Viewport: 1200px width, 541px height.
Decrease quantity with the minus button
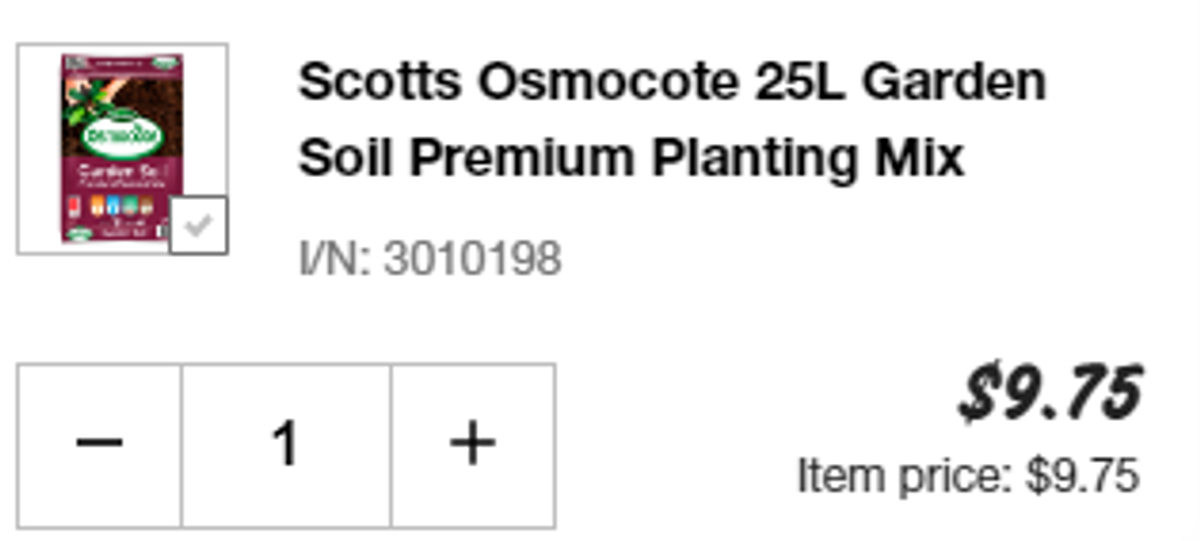(x=99, y=445)
